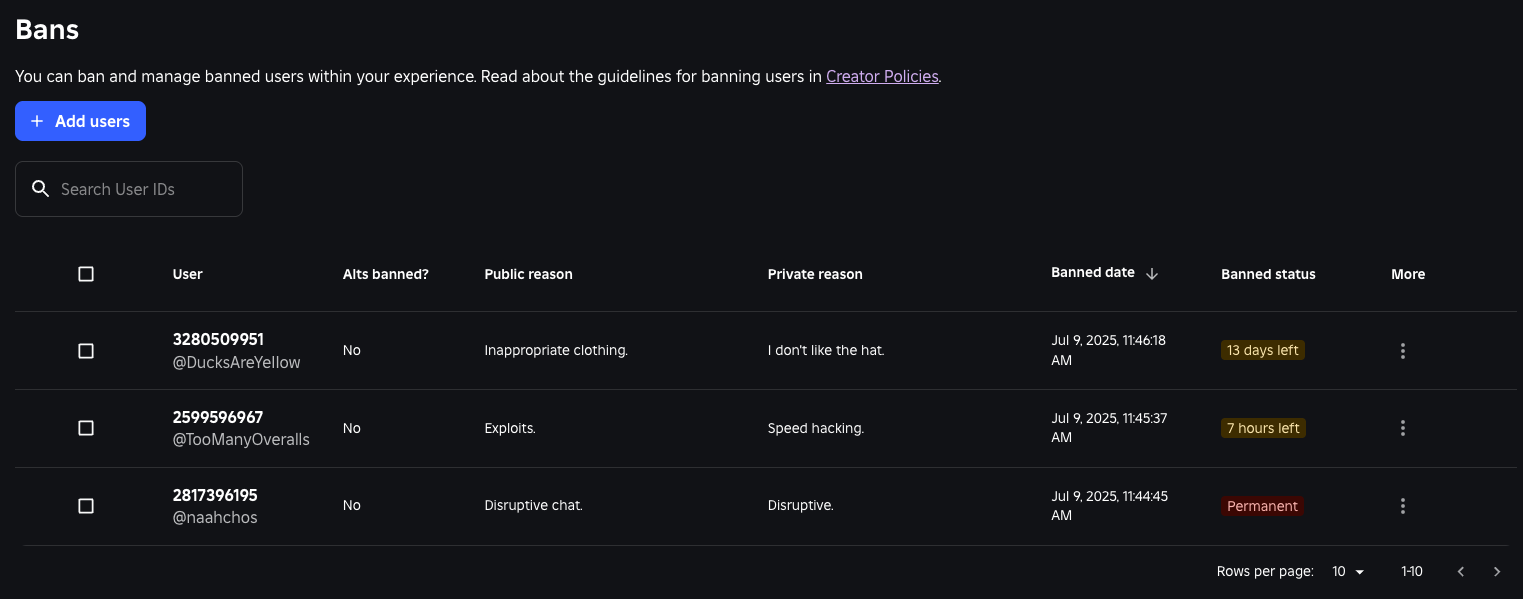The image size is (1523, 599).
Task: Check the box for user TooManyOveralls
Action: tap(86, 428)
